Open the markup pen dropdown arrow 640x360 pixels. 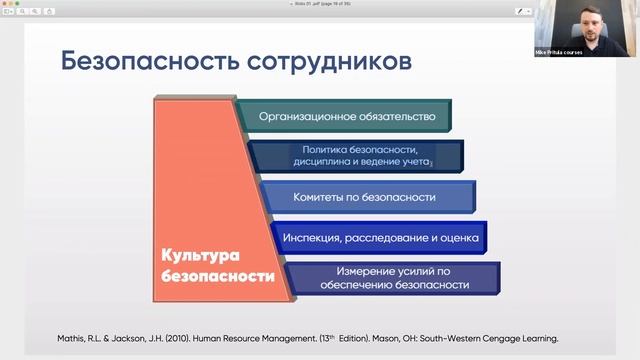[x=528, y=11]
